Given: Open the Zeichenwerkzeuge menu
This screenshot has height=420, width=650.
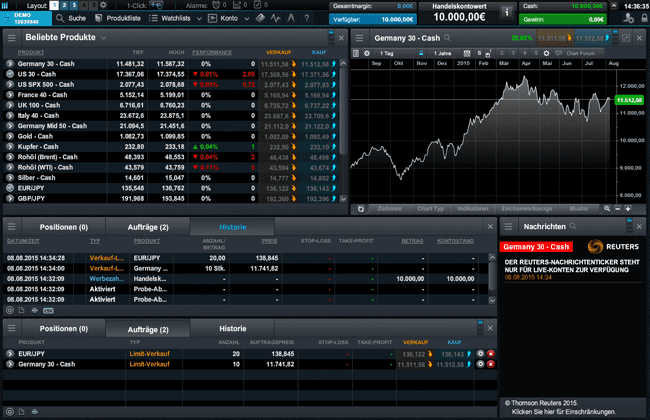Looking at the screenshot, I should click(x=526, y=209).
